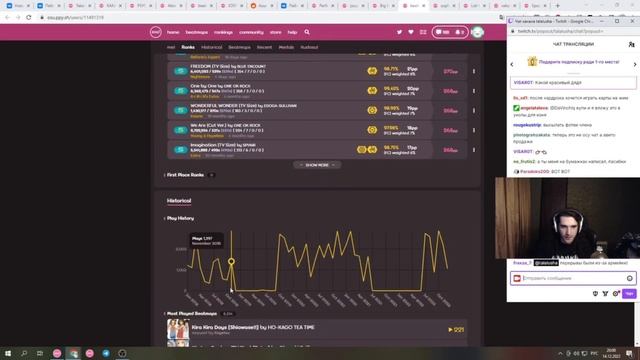Open the kebab menu on We Are row
The image size is (640, 360).
[x=474, y=130]
